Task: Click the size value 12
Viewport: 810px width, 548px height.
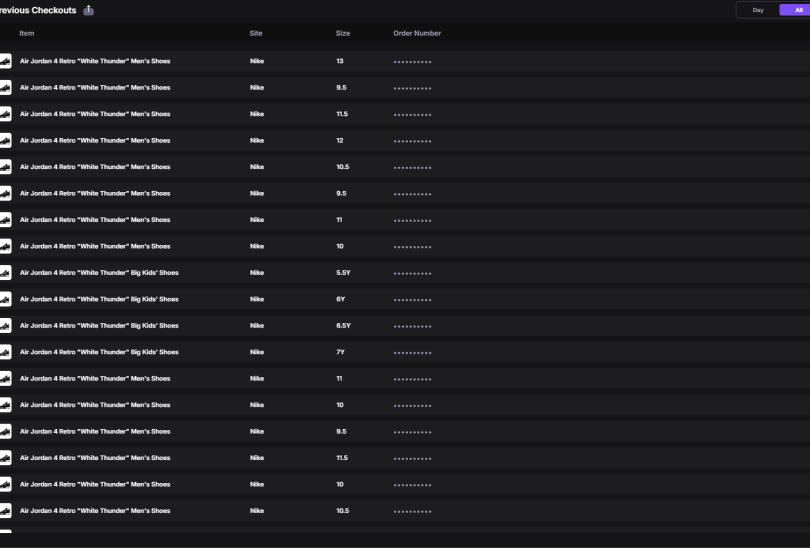Action: pyautogui.click(x=339, y=140)
